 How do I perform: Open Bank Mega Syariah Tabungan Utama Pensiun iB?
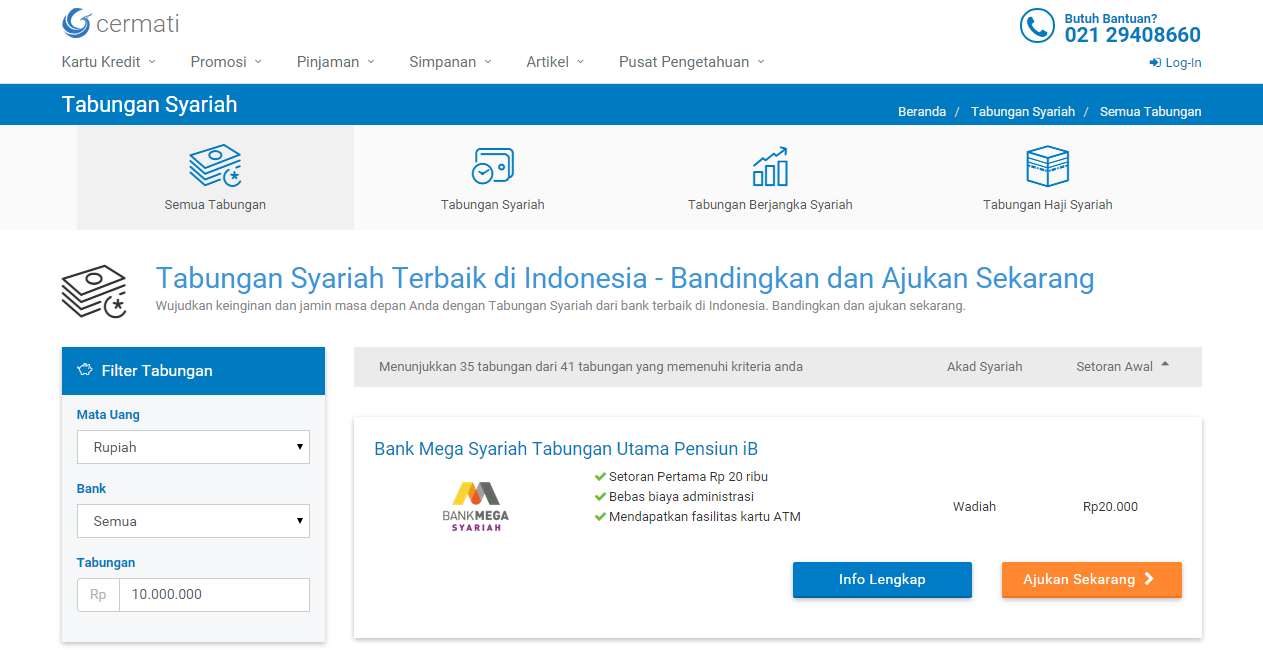pos(566,449)
